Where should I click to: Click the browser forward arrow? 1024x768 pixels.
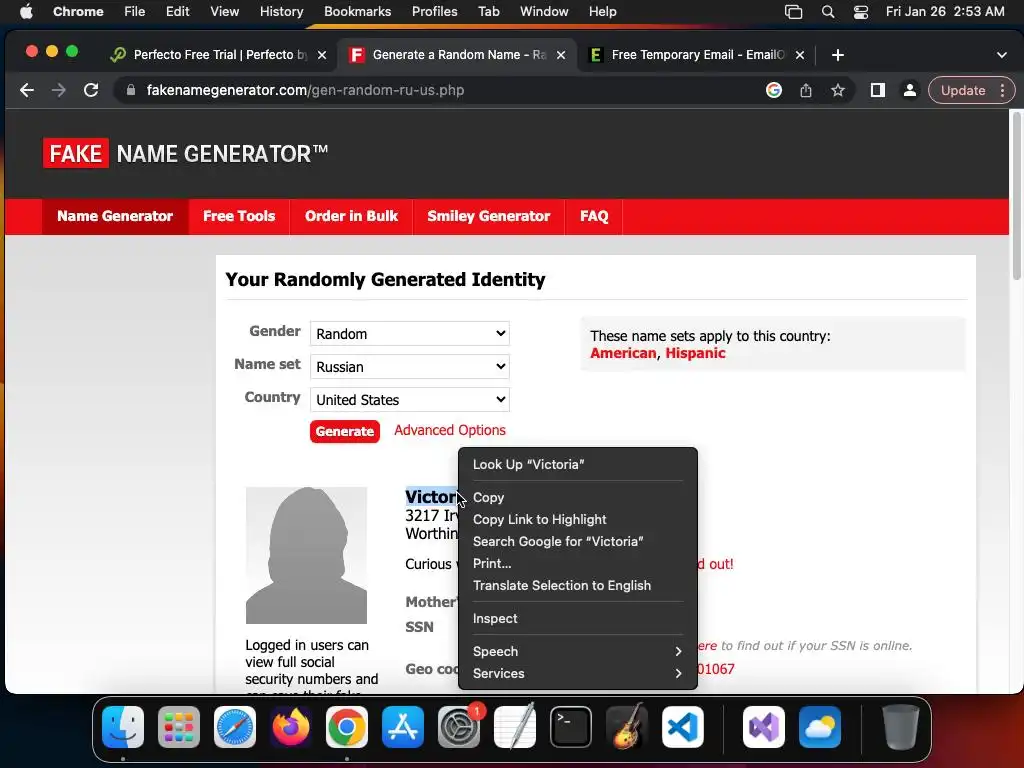point(59,90)
